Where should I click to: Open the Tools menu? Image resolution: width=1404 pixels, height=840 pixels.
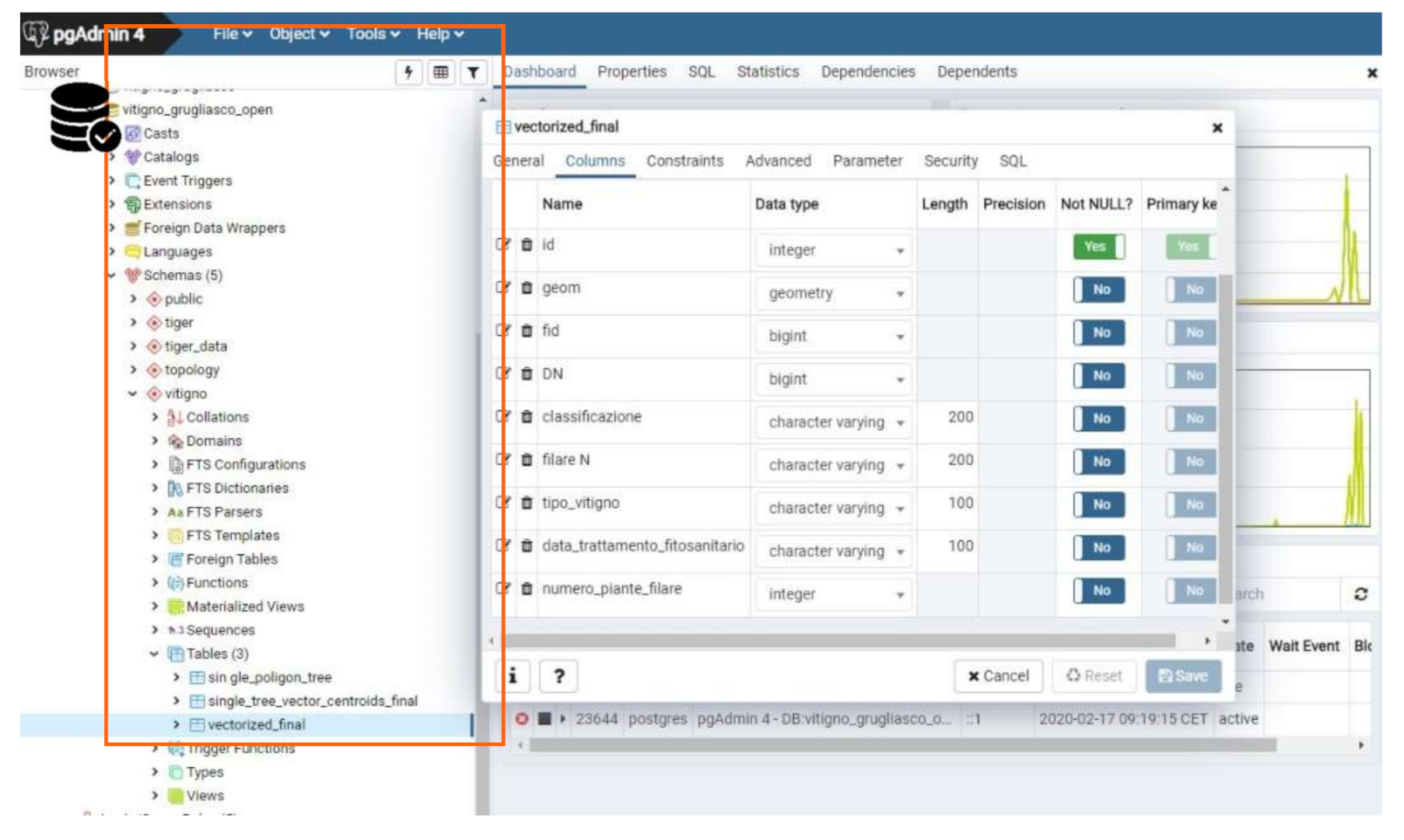(x=373, y=34)
